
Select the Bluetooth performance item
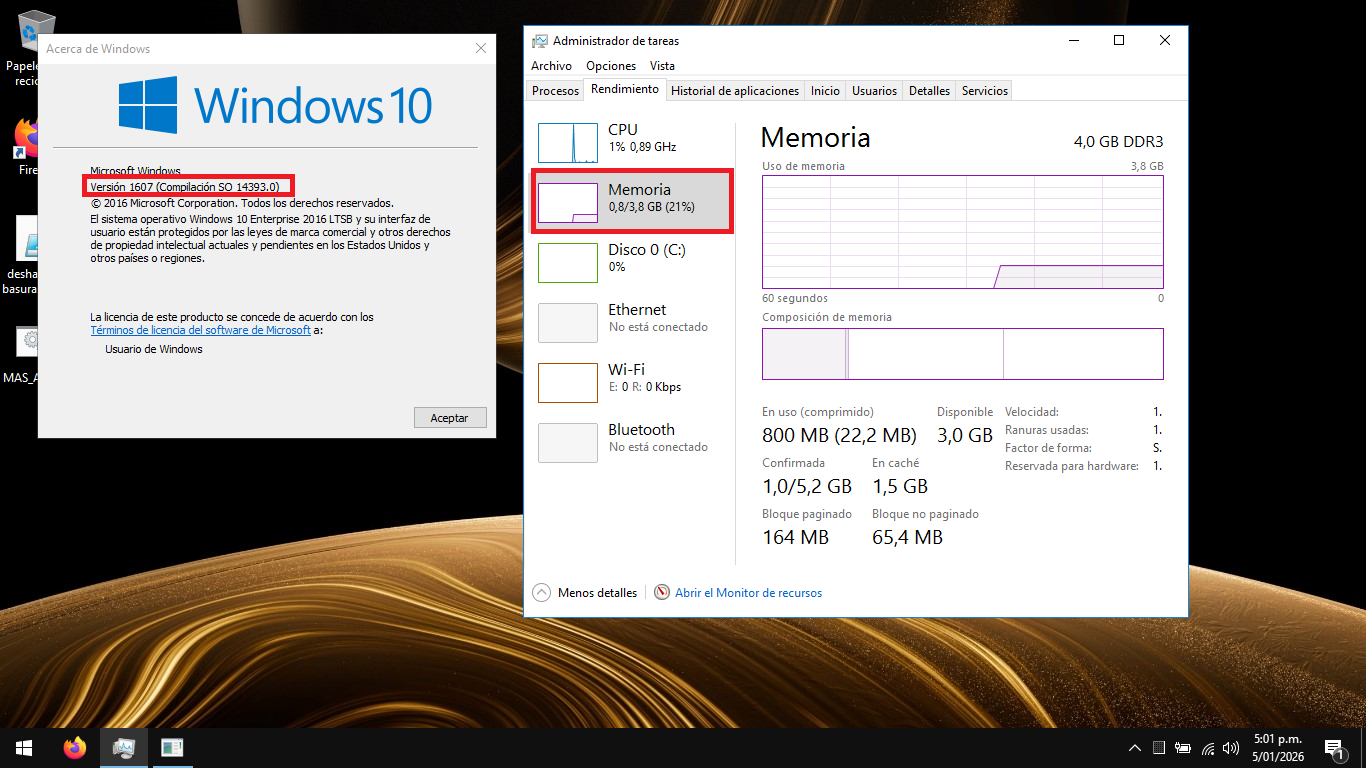630,439
